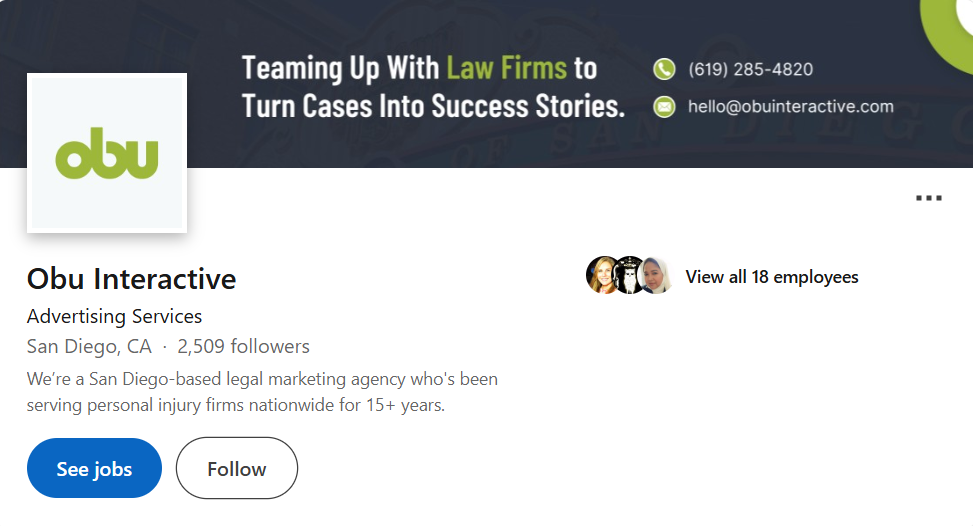This screenshot has height=526, width=973.
Task: Click "Turn Cases Into Success Stories" banner line
Action: (x=433, y=104)
